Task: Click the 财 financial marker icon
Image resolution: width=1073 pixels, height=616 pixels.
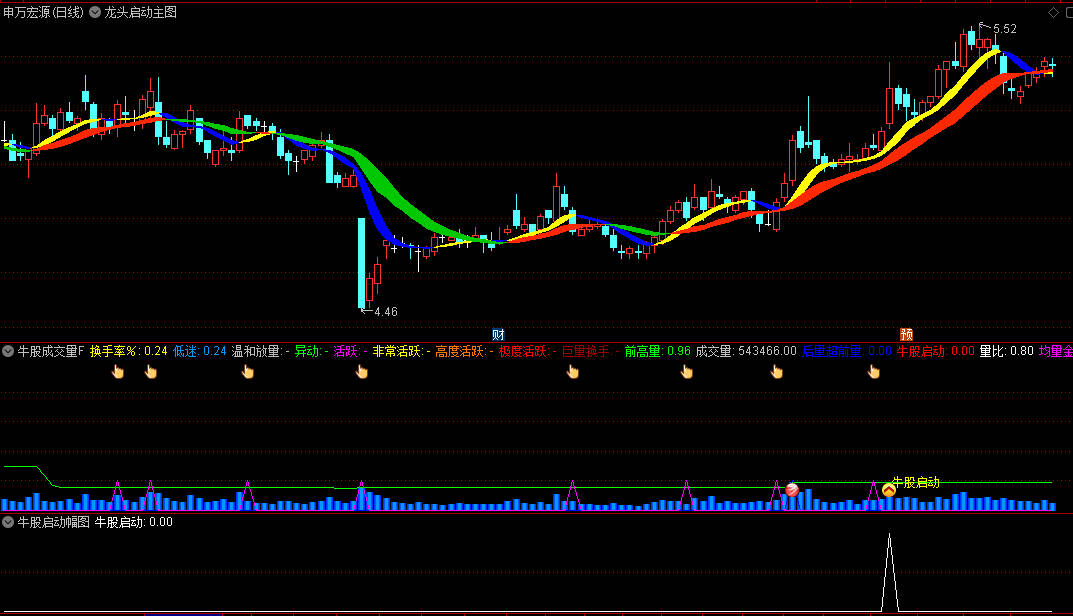Action: coord(498,334)
